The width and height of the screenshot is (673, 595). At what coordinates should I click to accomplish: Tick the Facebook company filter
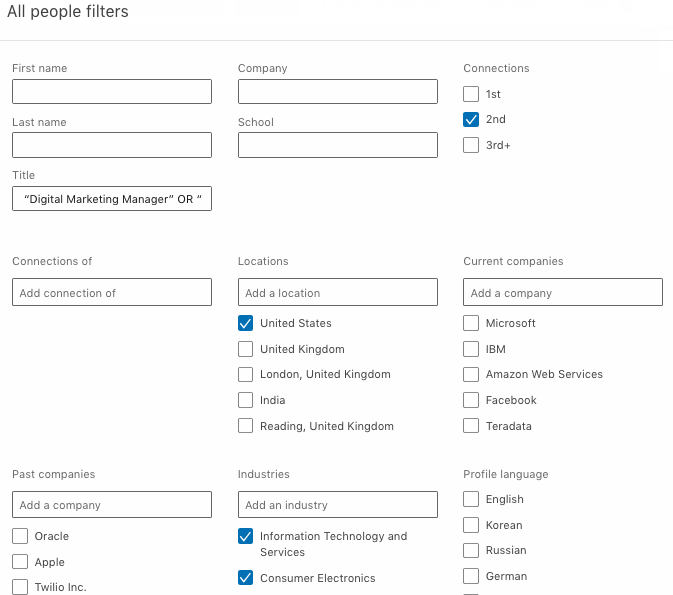point(471,400)
